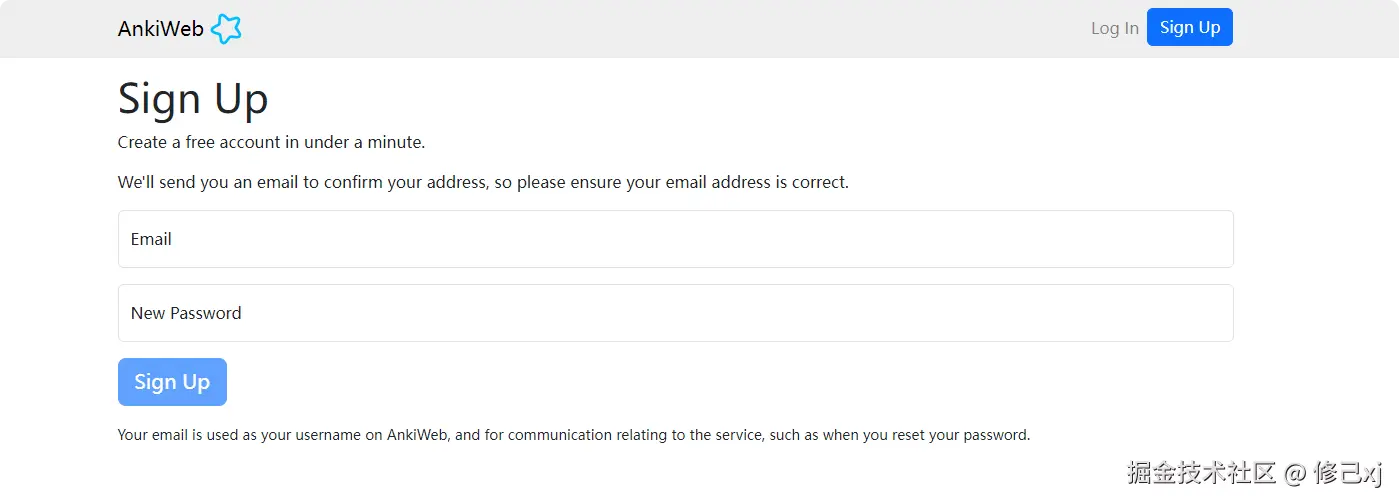Click the "掘金技术社区" watermark text
1399x504 pixels.
coord(1201,473)
